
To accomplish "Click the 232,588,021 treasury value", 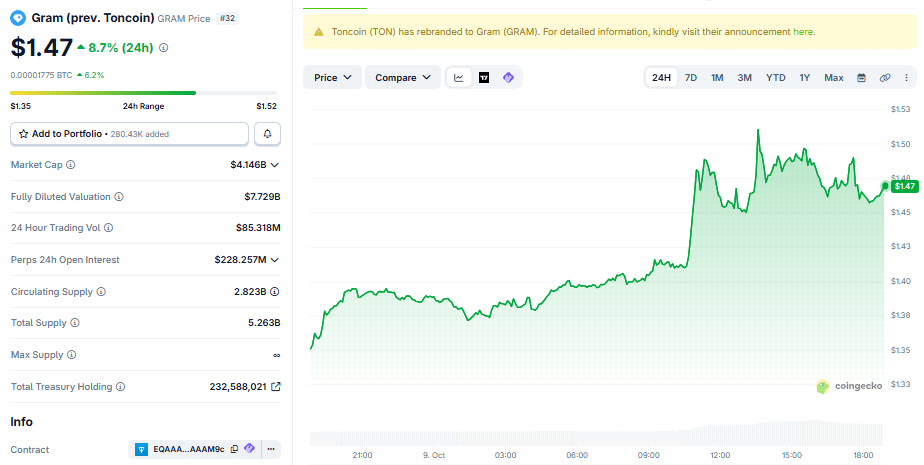I will pos(238,387).
